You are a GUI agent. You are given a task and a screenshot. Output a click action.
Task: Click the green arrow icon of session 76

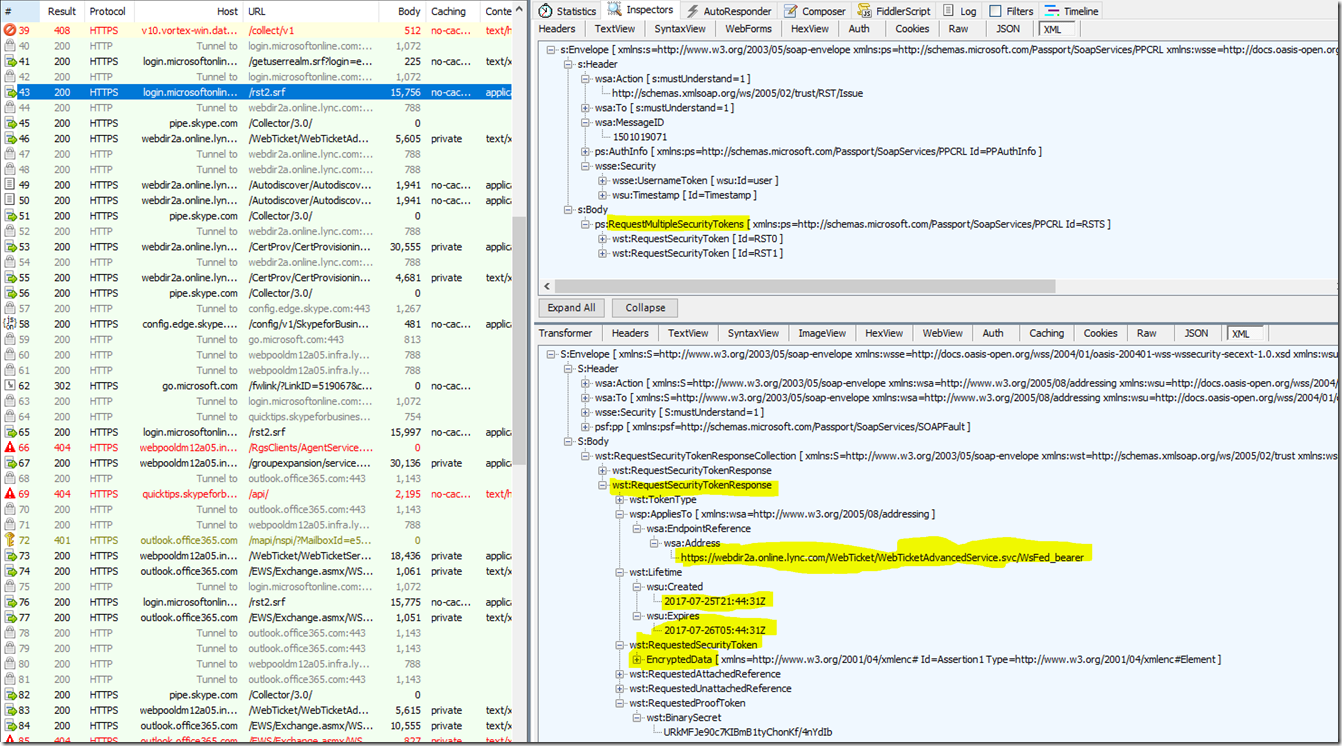(10, 602)
